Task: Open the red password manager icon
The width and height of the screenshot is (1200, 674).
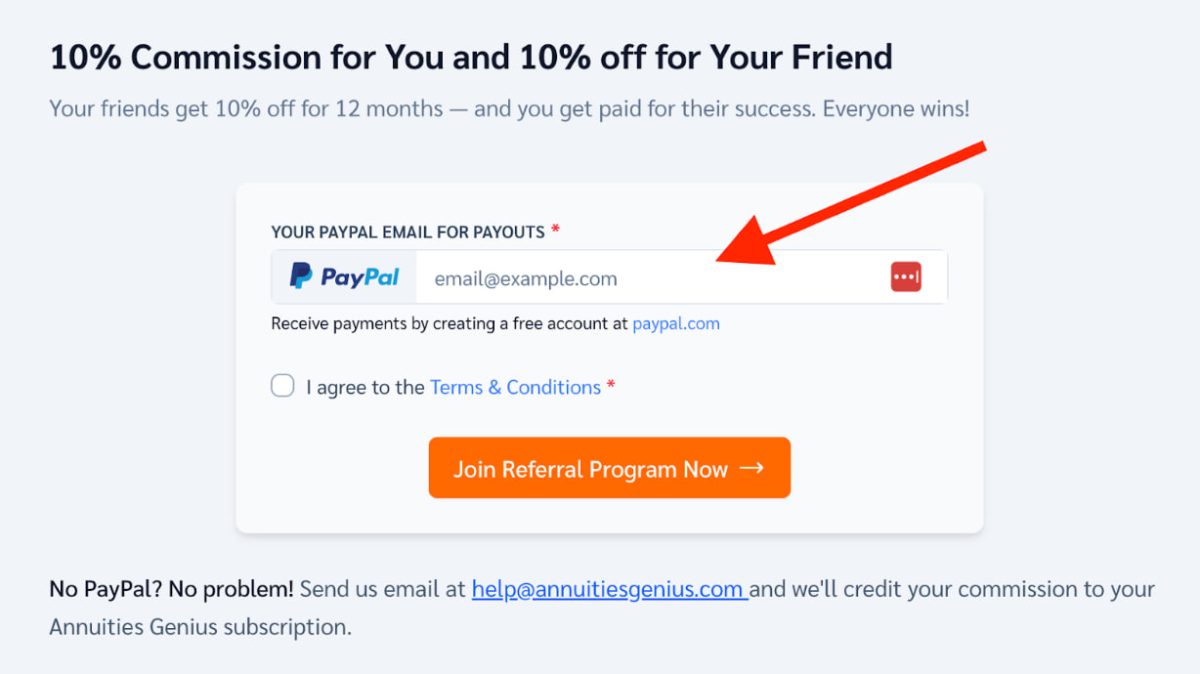Action: coord(906,277)
